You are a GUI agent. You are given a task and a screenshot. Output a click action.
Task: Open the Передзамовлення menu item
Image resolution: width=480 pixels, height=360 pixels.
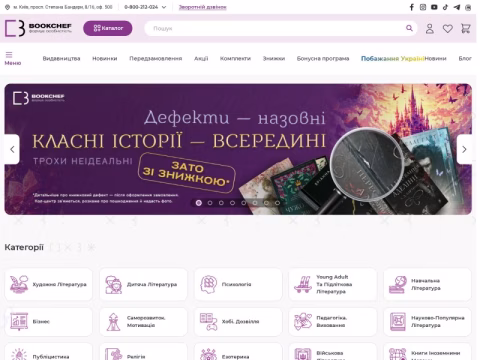tap(156, 59)
